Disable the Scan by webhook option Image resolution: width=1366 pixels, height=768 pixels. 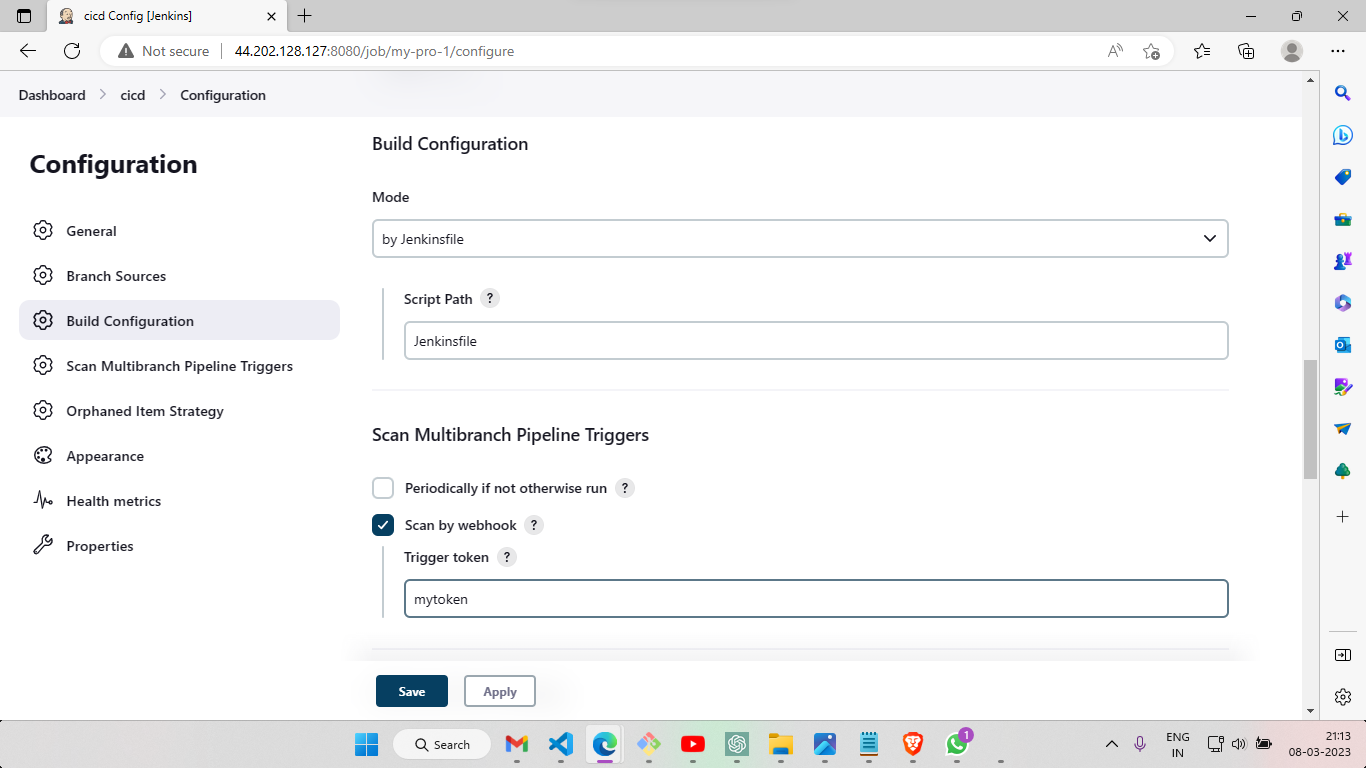(383, 524)
